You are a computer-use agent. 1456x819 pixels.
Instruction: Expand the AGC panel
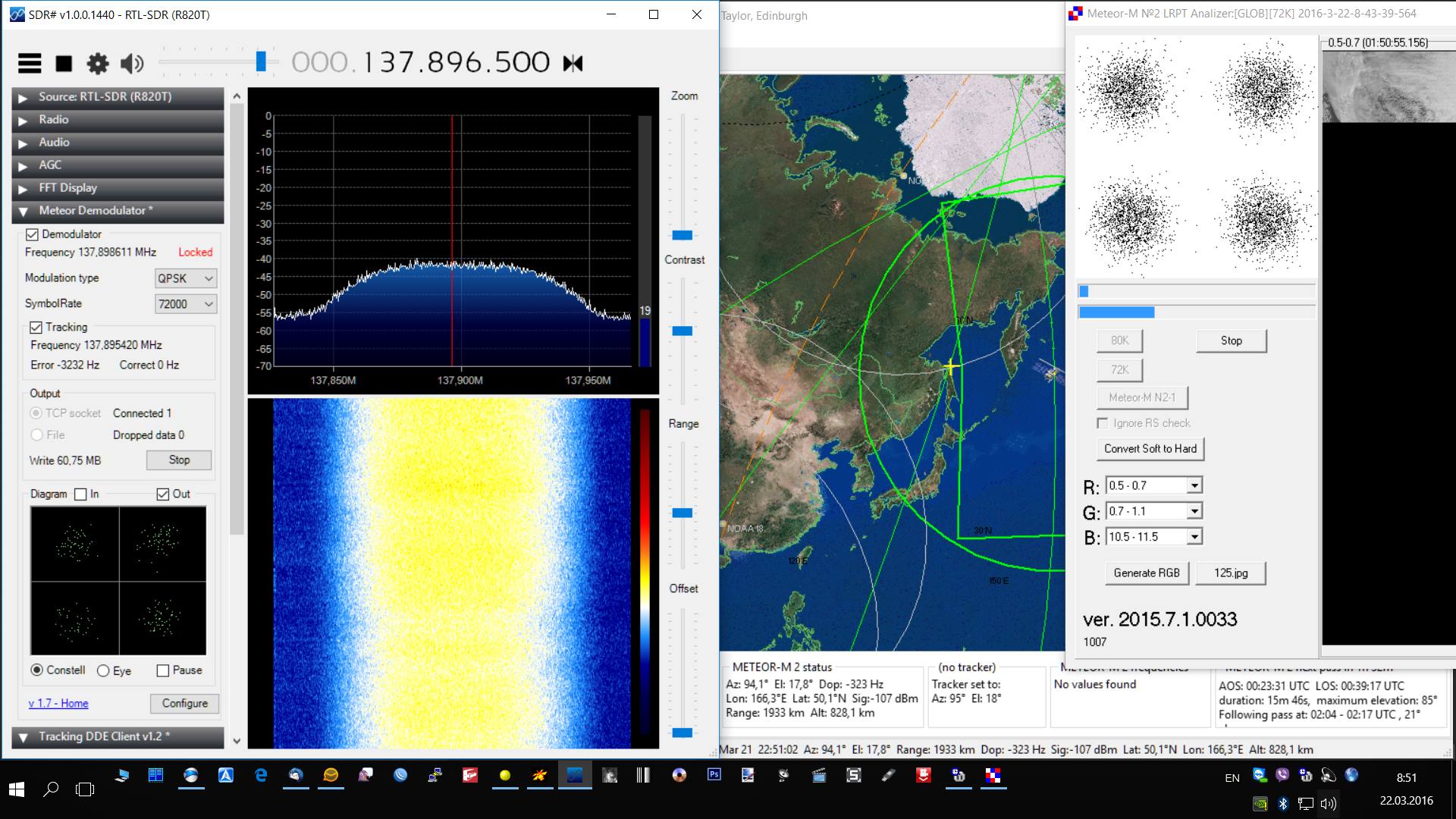tap(118, 165)
